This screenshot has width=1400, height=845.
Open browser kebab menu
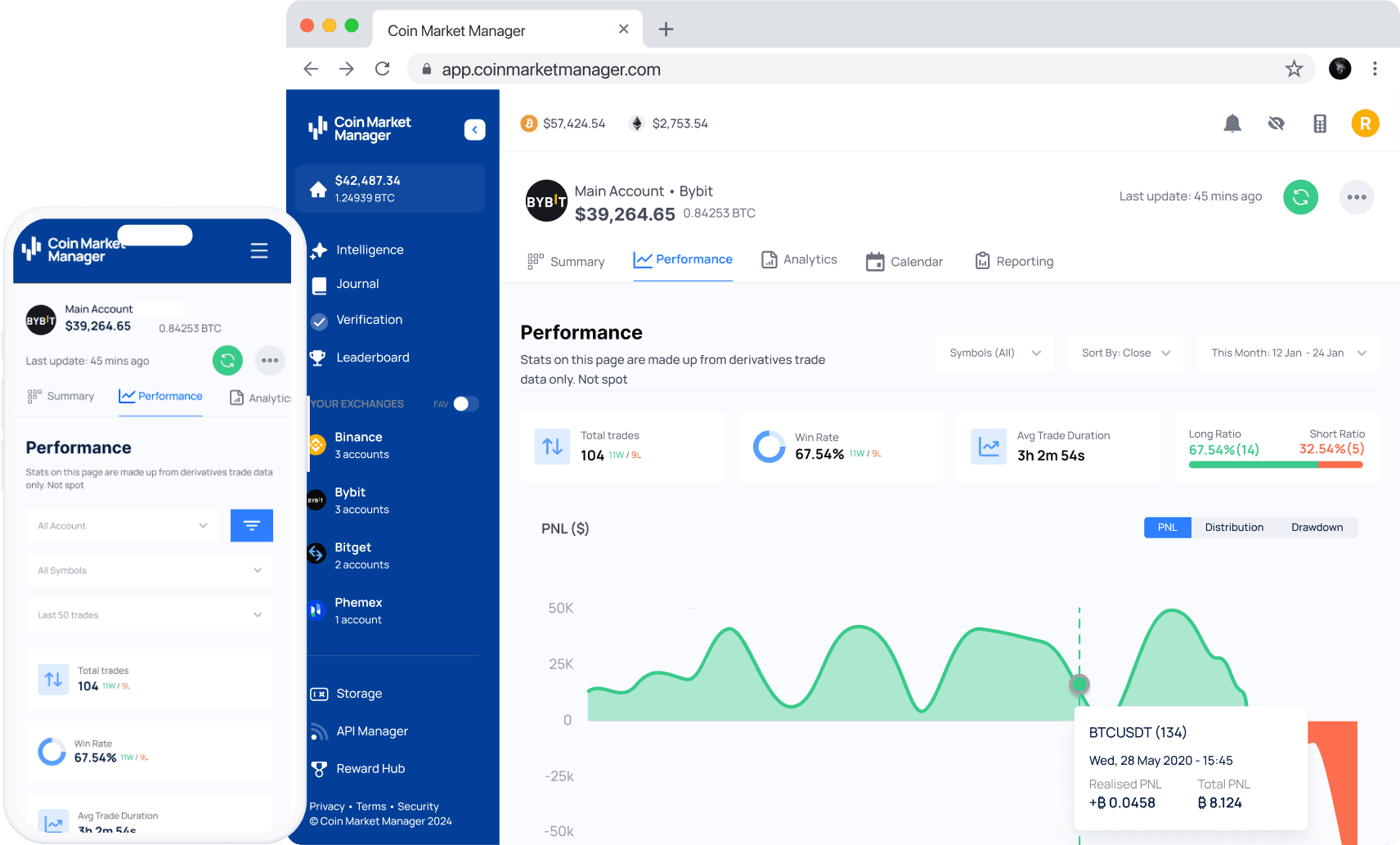(1375, 69)
